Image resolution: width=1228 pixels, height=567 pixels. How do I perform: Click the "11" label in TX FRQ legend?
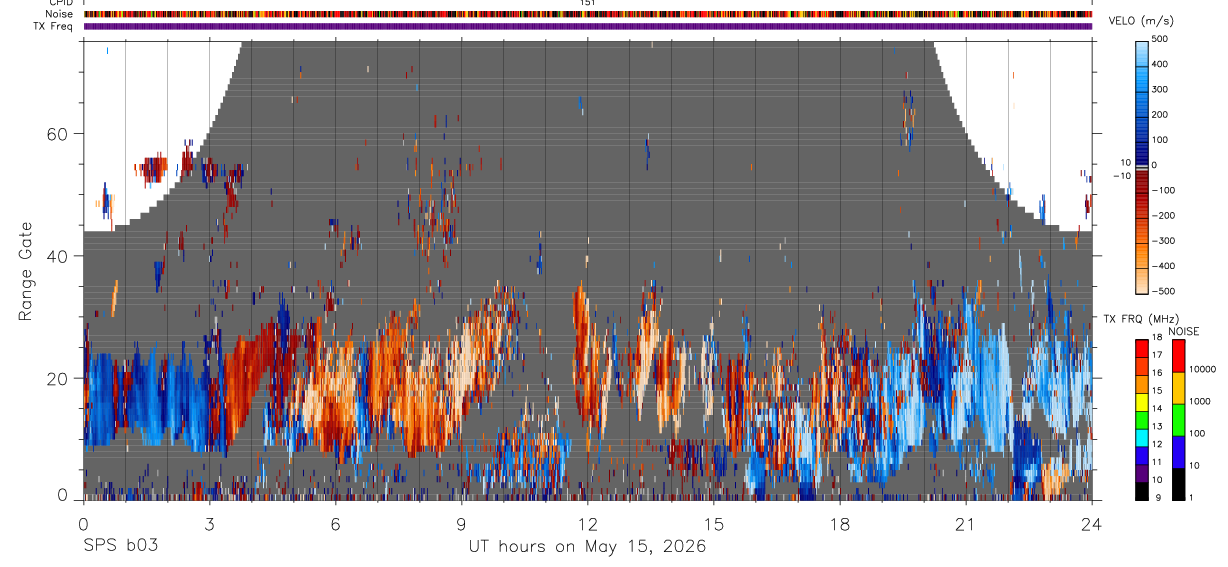coord(1158,462)
